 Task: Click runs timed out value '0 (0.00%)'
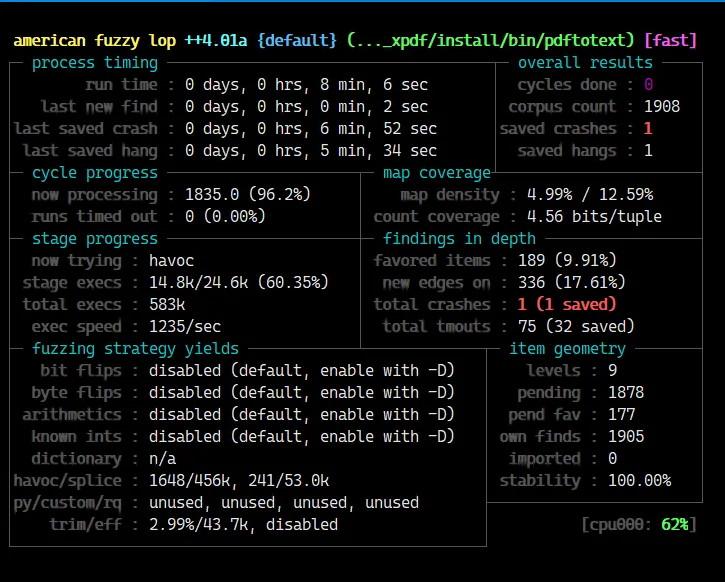click(x=225, y=217)
